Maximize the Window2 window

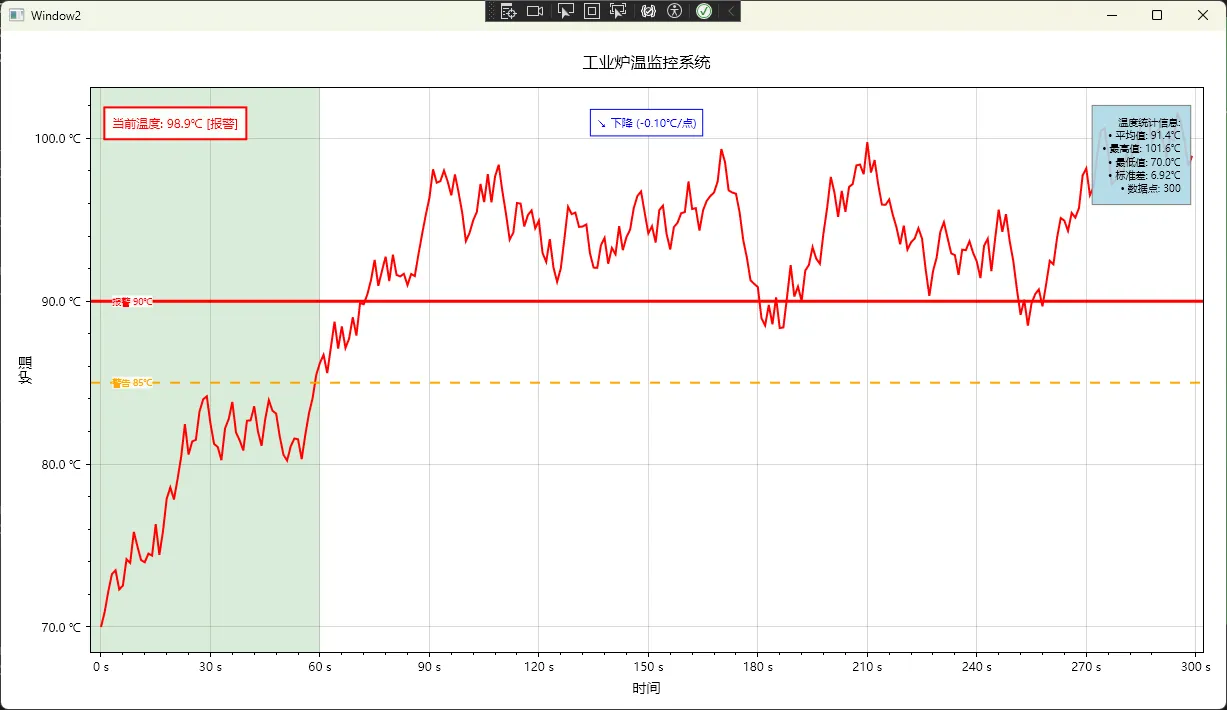(x=1157, y=15)
